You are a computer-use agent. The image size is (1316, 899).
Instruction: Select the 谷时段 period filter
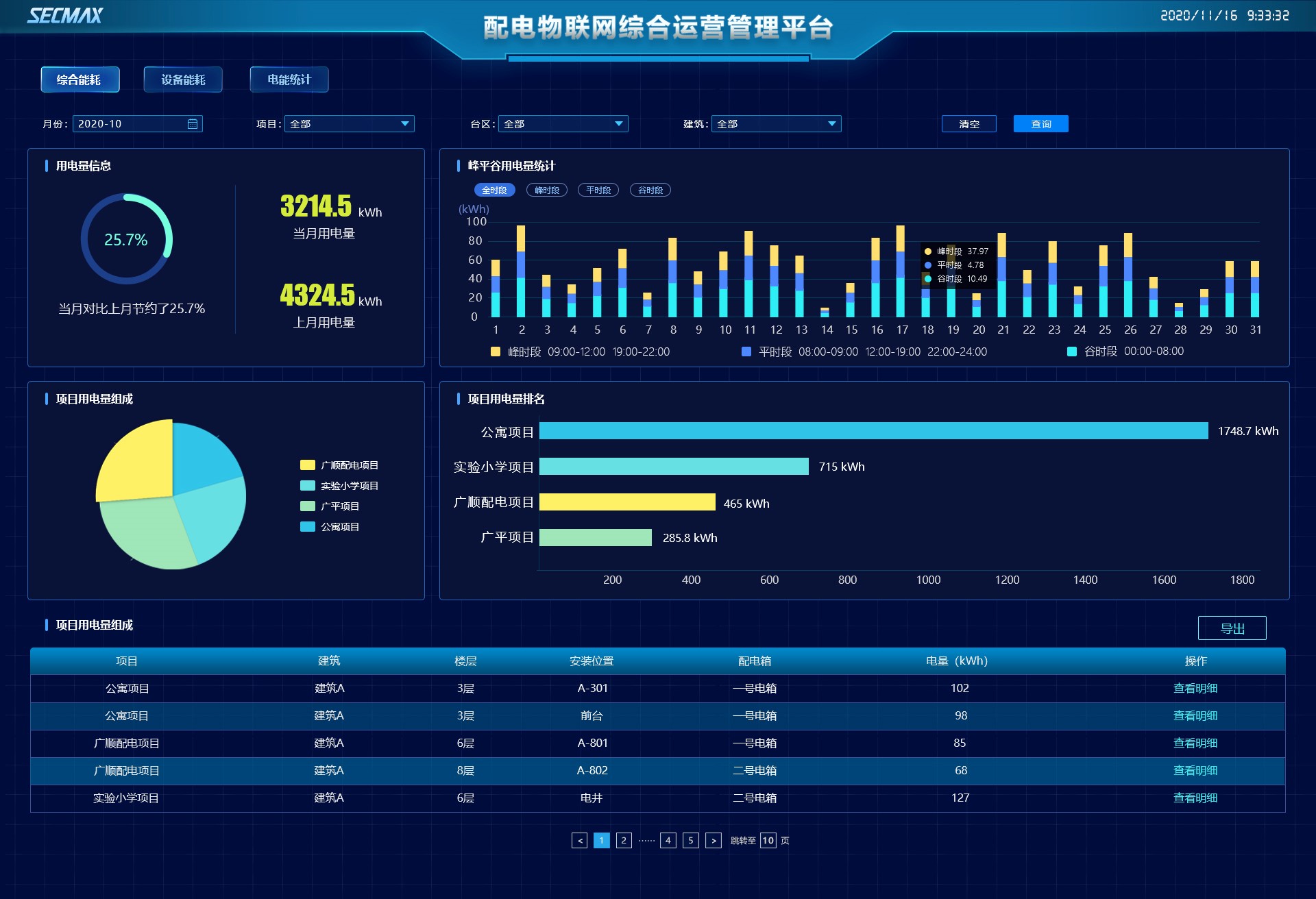(650, 190)
